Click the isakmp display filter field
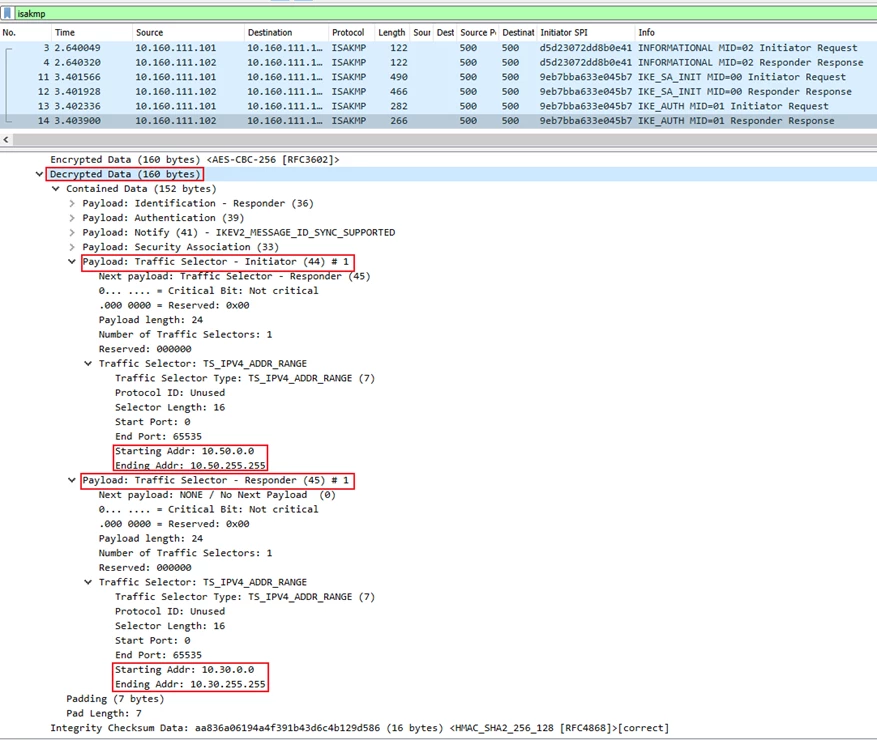 coord(445,13)
